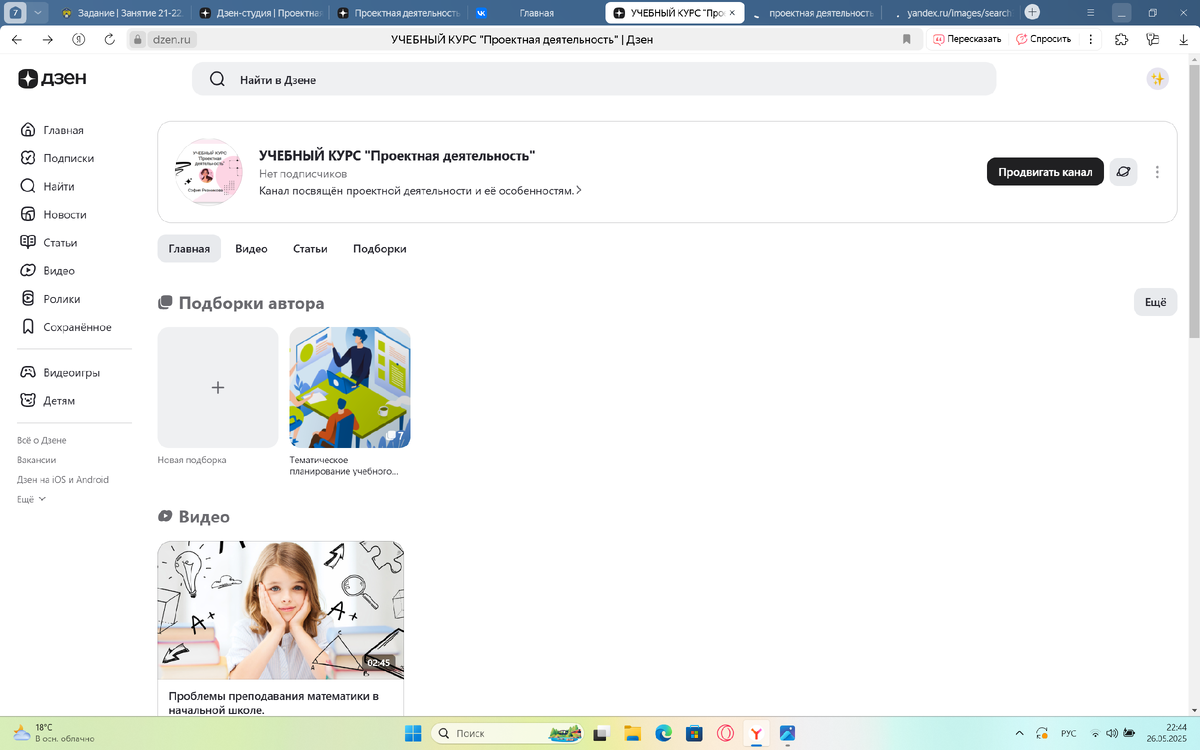1200x750 pixels.
Task: Open the browser downloads icon
Action: pyautogui.click(x=1184, y=39)
